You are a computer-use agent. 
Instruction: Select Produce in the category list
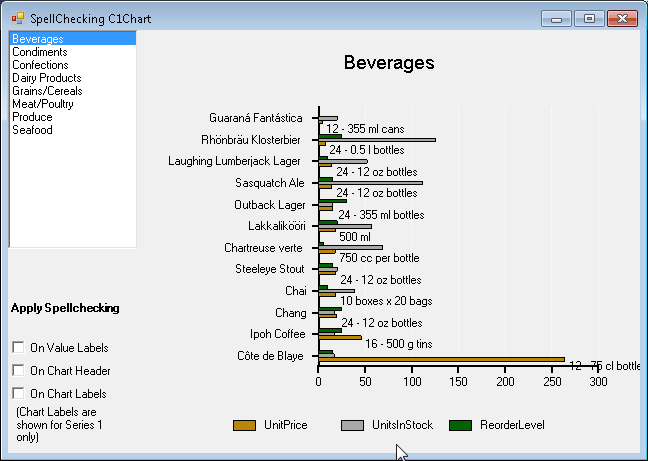(32, 117)
